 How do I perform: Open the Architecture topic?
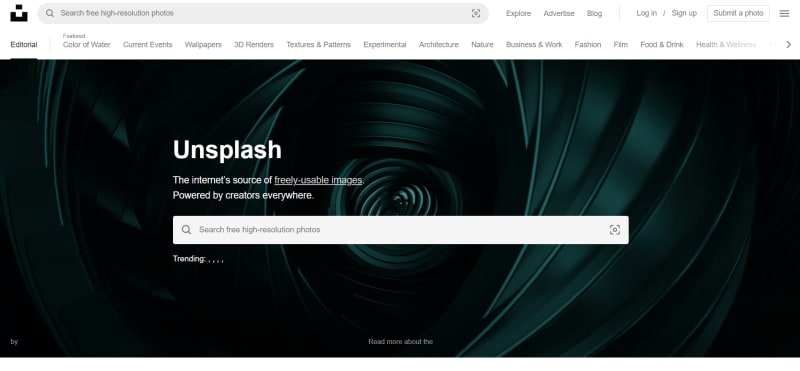point(439,44)
